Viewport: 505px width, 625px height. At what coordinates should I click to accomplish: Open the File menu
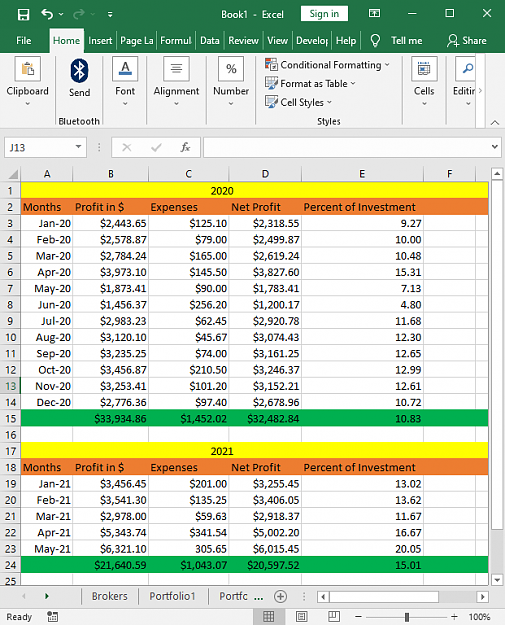[24, 41]
